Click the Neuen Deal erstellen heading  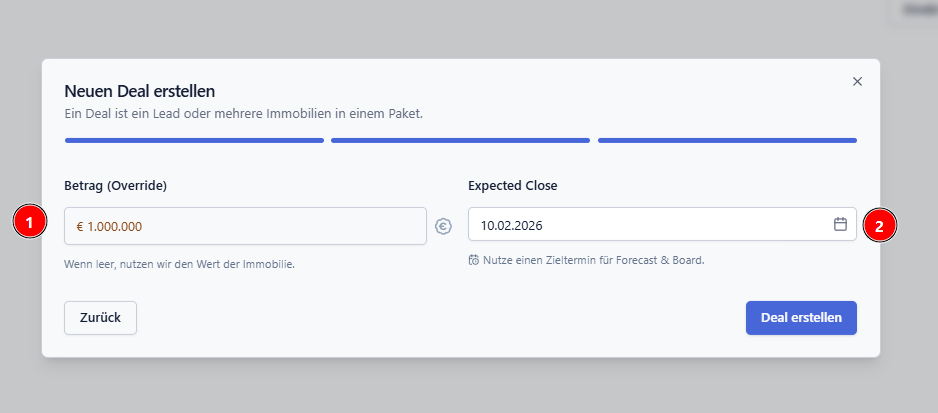click(140, 91)
